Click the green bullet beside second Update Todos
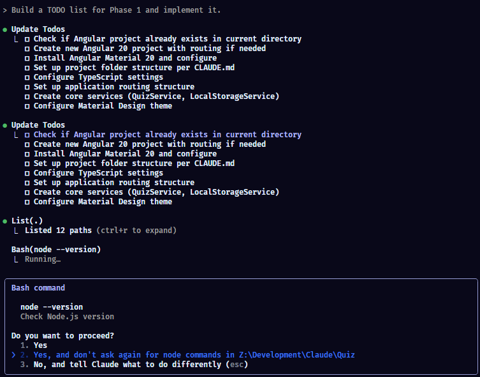Screen dimensions: 480x377 tap(5, 126)
